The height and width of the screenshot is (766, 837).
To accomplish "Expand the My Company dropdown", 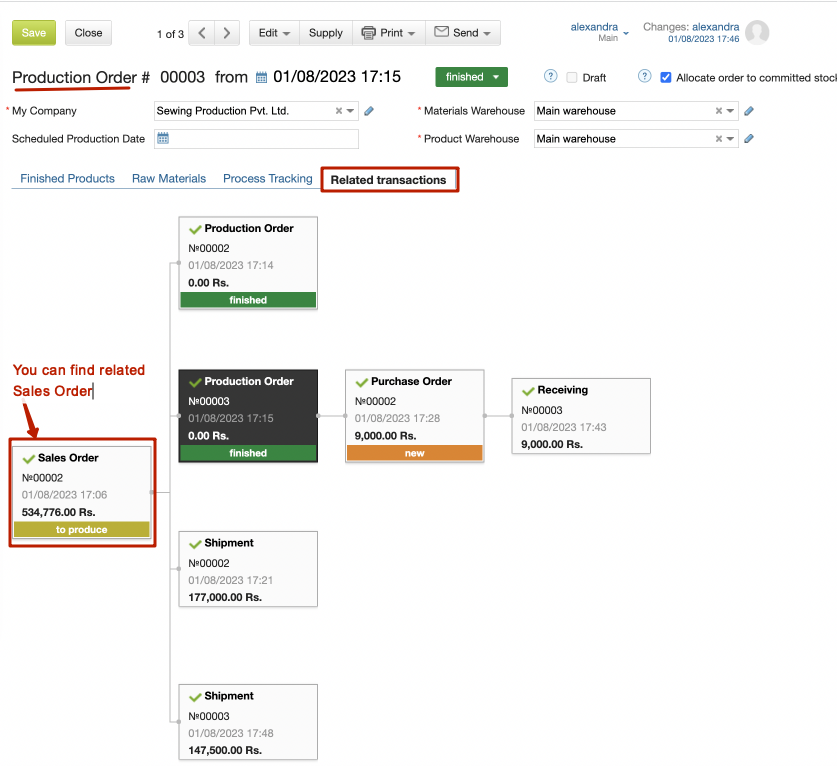I will point(350,111).
